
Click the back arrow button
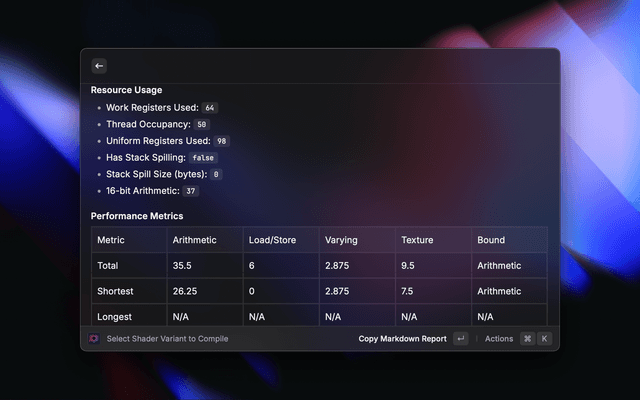(99, 66)
